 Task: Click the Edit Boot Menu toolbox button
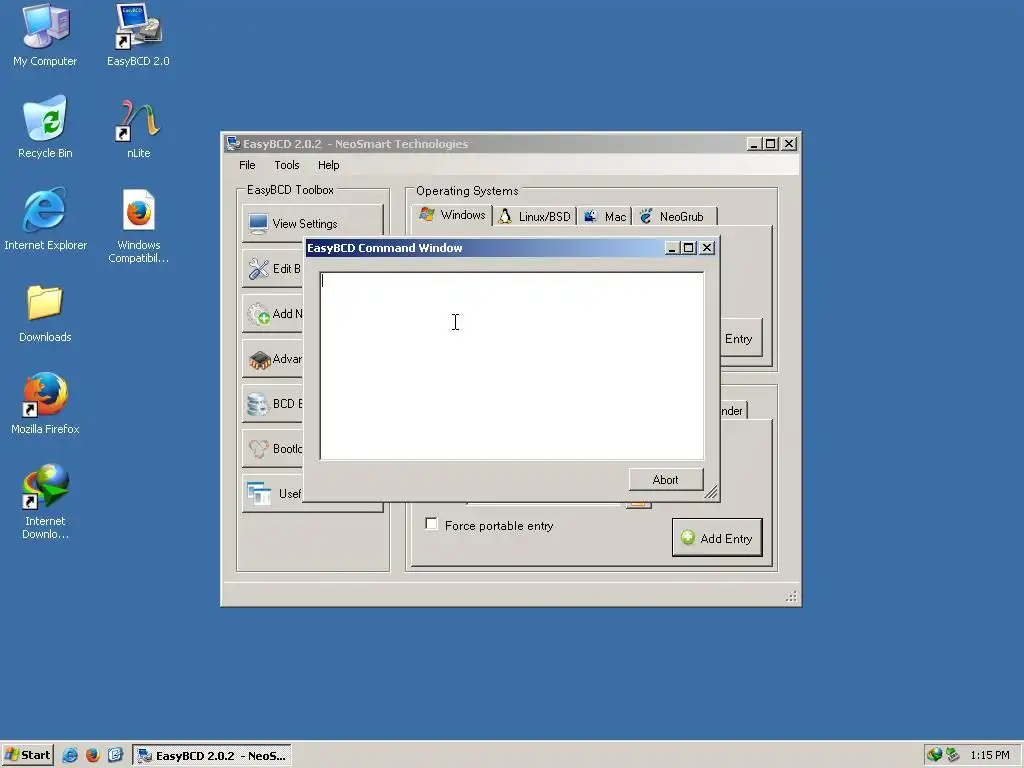pos(273,268)
